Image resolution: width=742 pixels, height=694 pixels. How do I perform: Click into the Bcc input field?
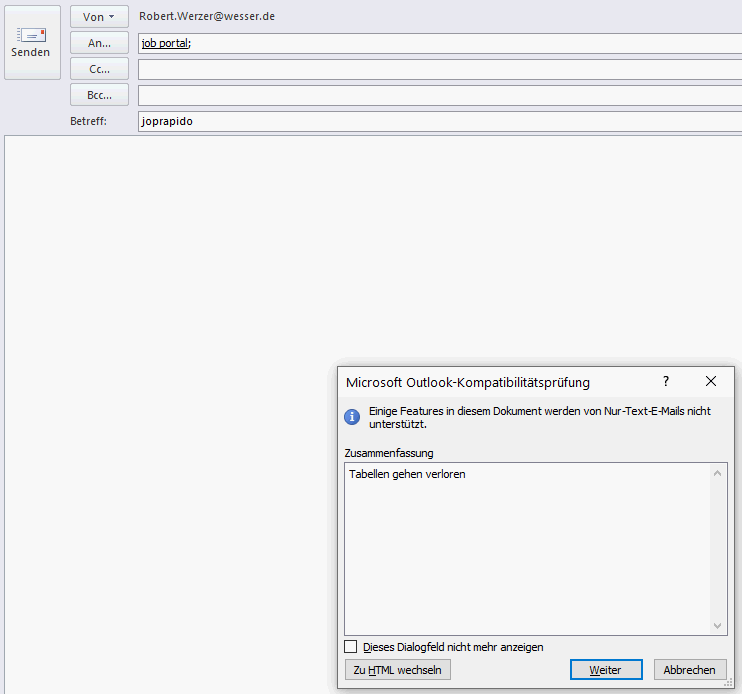tap(440, 96)
